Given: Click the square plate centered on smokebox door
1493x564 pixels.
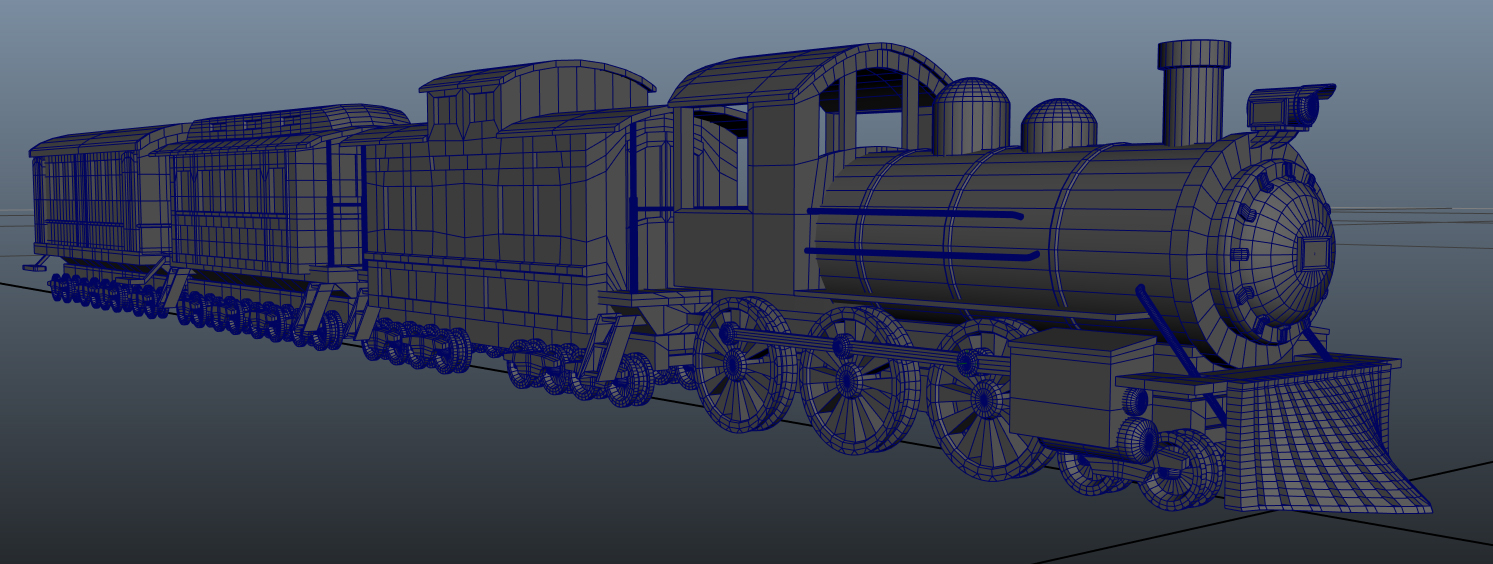Looking at the screenshot, I should click(1314, 254).
